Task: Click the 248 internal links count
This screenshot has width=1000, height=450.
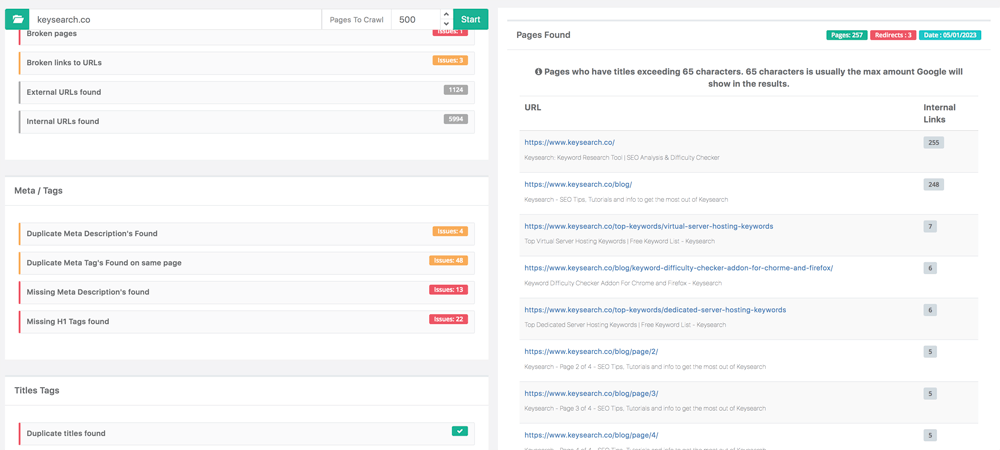Action: [933, 184]
